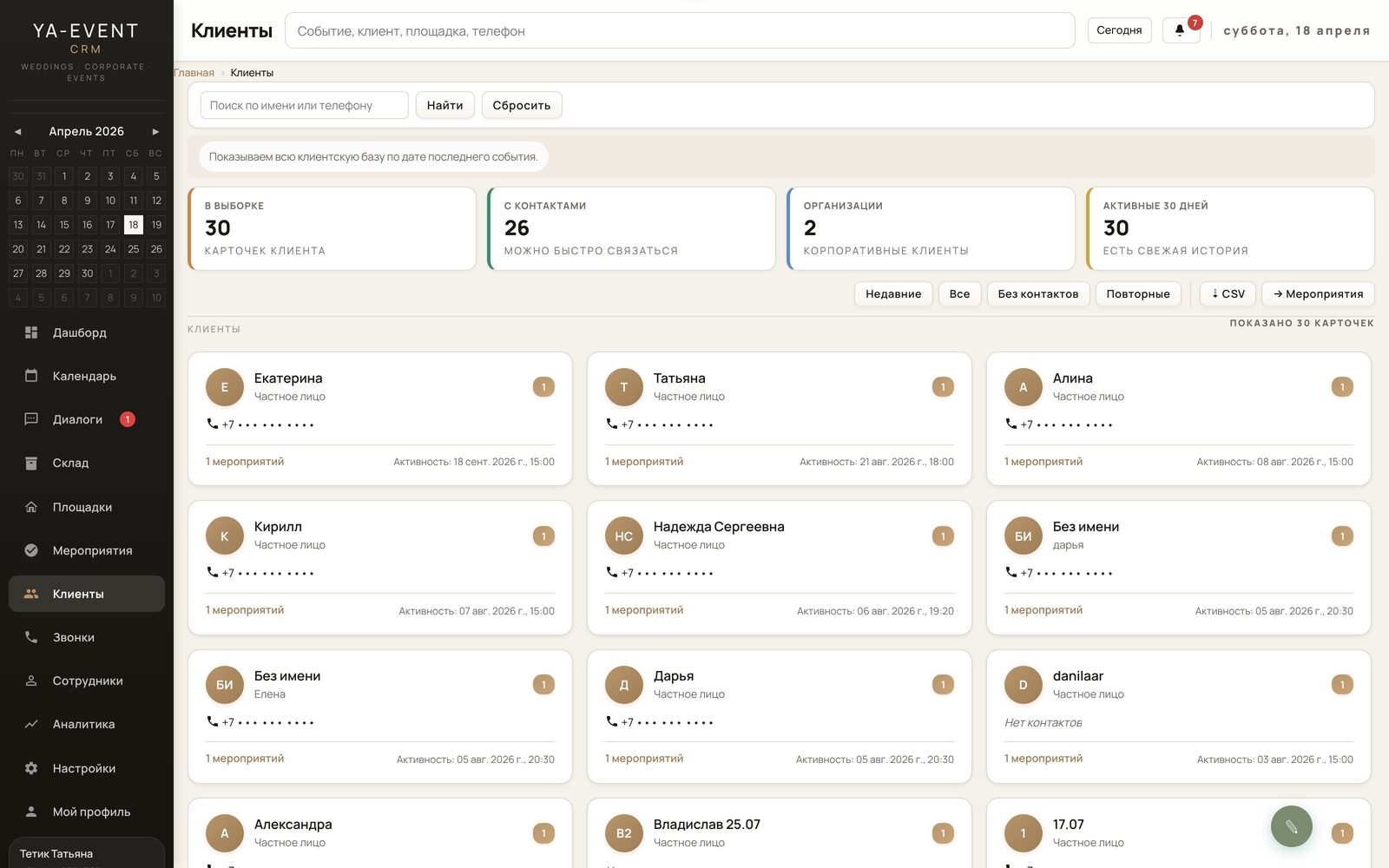1389x868 pixels.
Task: Click 1 мероприятий on danilaar card
Action: tap(1043, 759)
